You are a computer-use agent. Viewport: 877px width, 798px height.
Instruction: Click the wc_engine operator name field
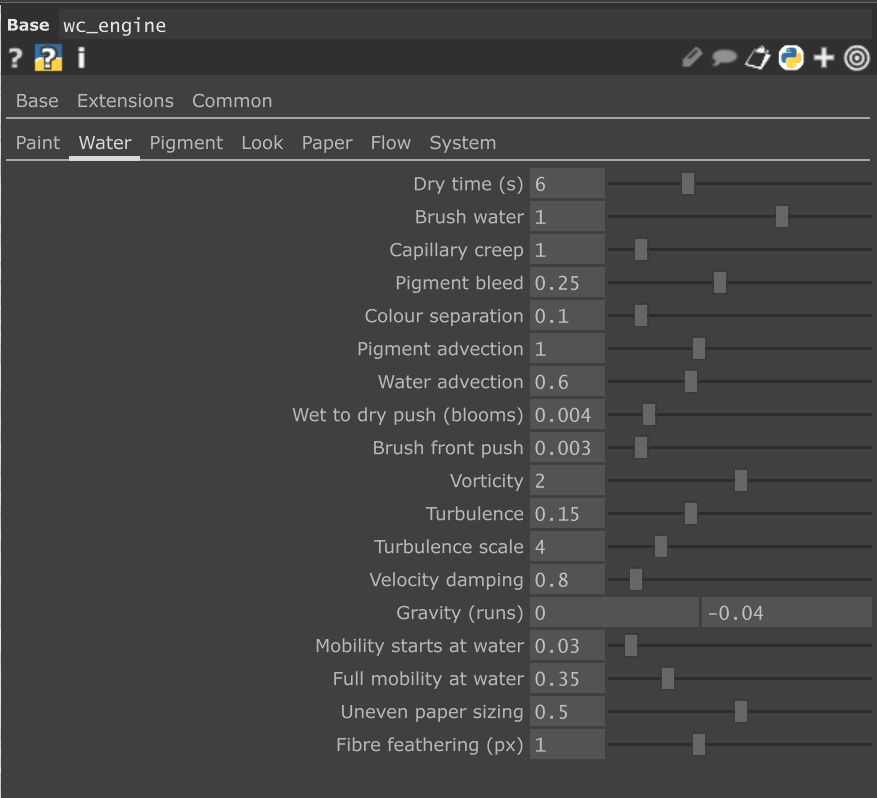464,25
